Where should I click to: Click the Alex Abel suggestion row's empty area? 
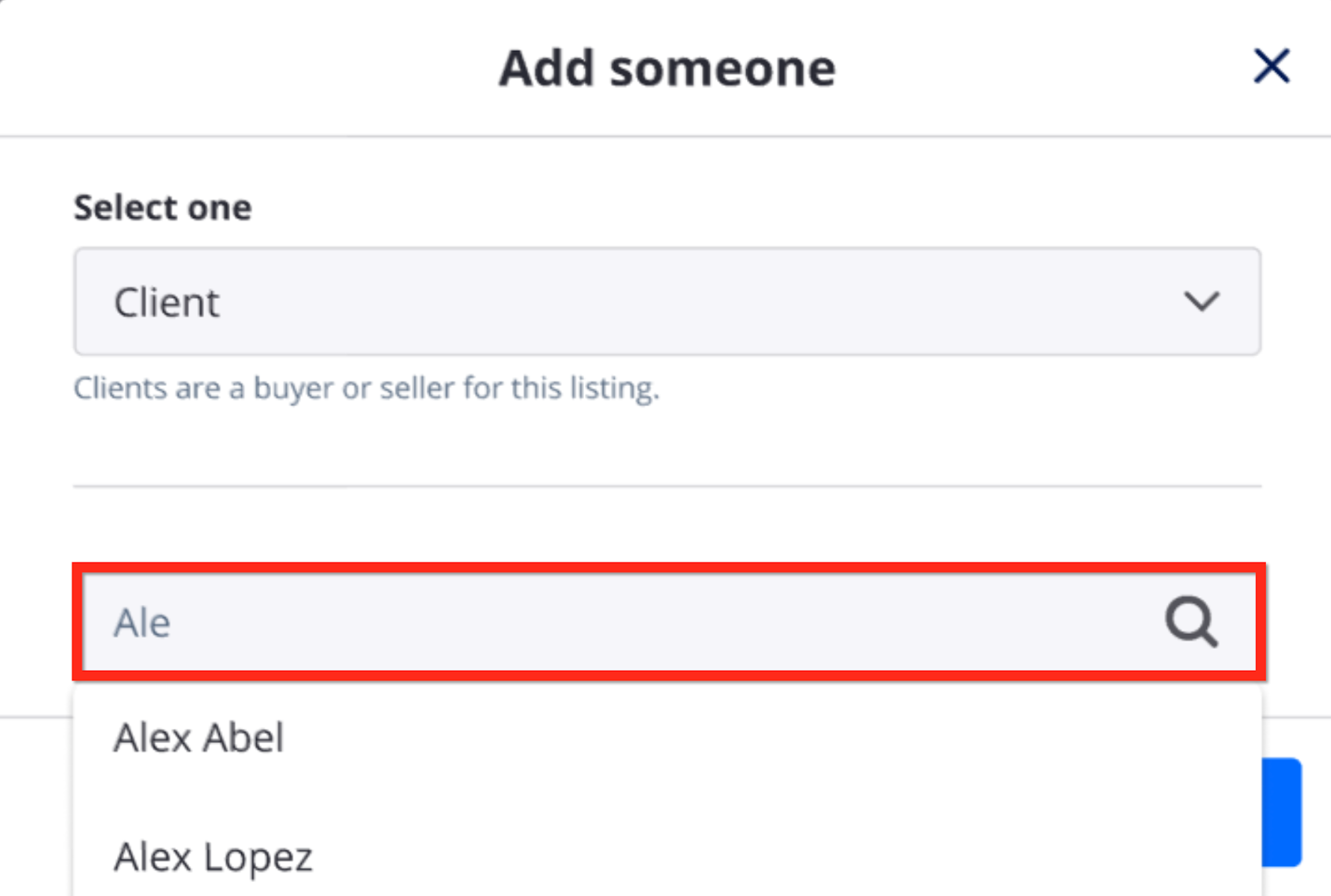749,737
